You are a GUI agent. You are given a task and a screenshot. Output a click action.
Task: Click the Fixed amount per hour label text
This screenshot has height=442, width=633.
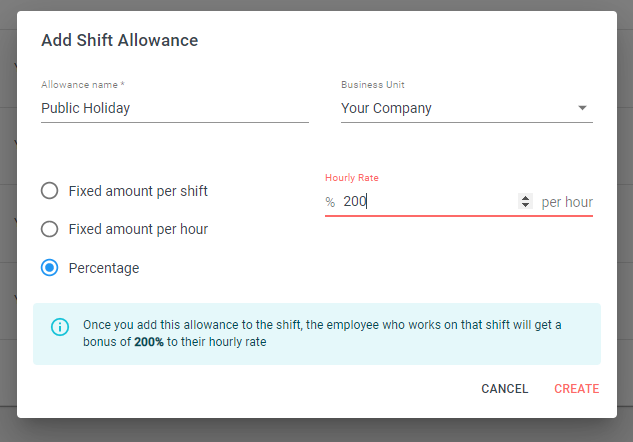138,229
